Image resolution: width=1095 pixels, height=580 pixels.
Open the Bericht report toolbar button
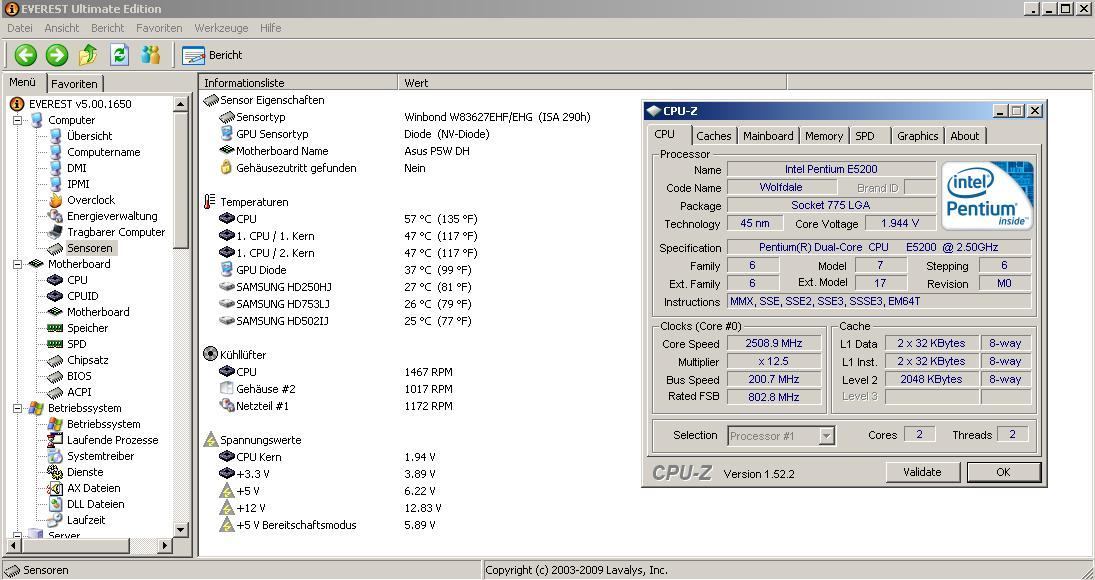(212, 55)
